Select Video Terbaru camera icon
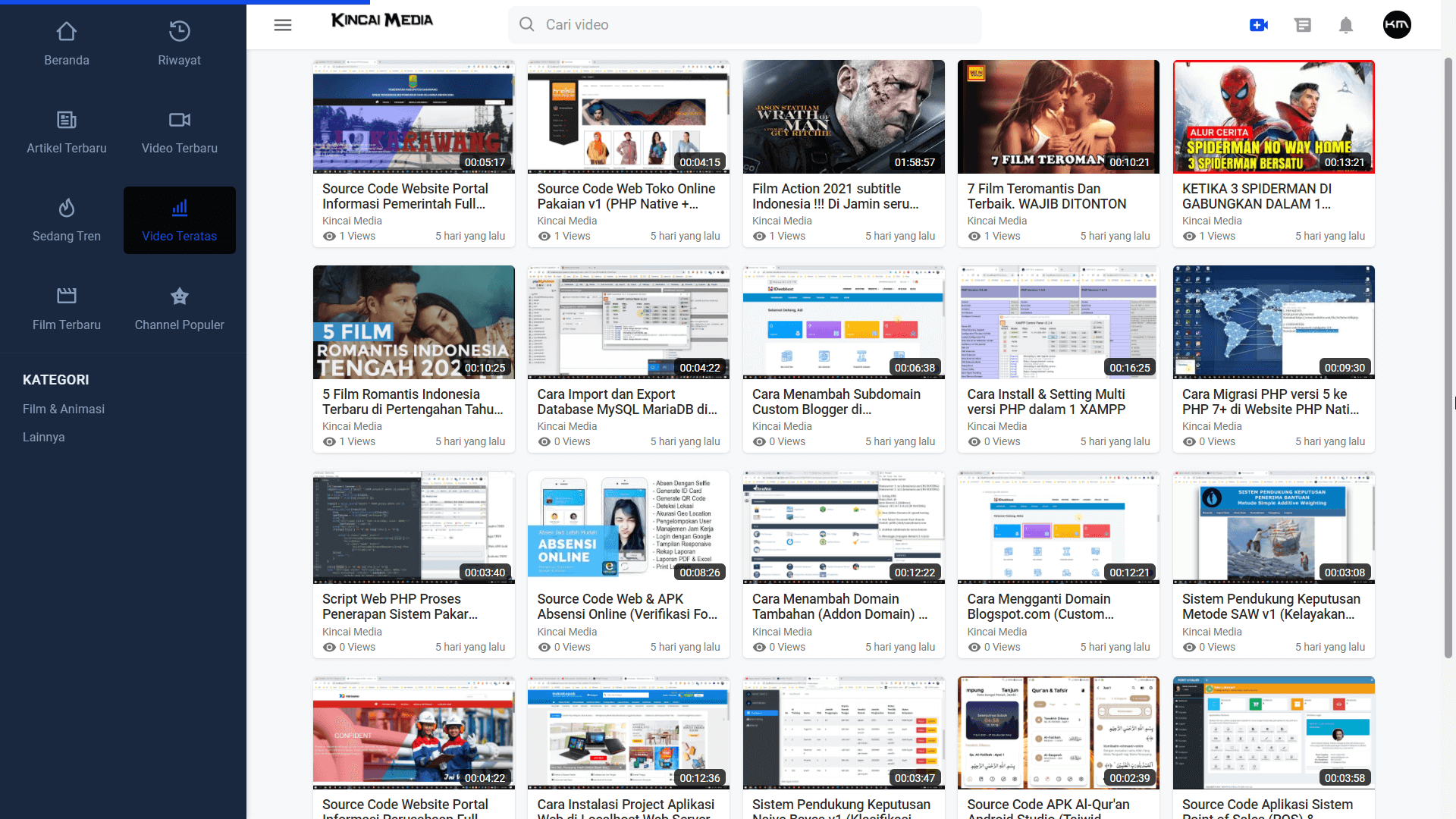The height and width of the screenshot is (819, 1456). (179, 120)
